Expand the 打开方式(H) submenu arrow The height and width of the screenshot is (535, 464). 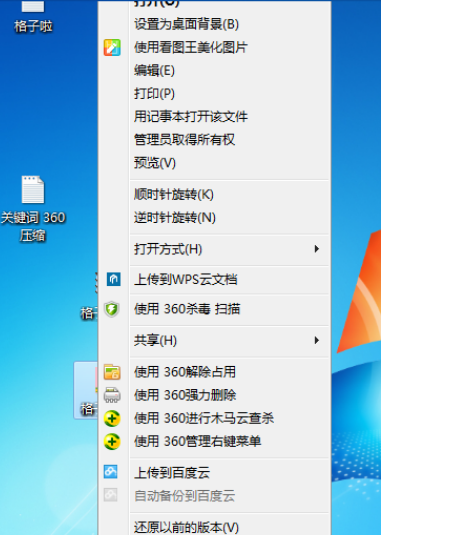click(317, 249)
